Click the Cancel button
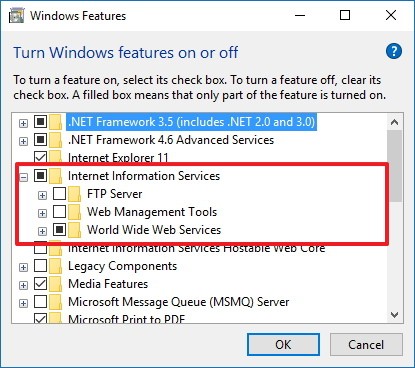The width and height of the screenshot is (415, 368). click(366, 345)
